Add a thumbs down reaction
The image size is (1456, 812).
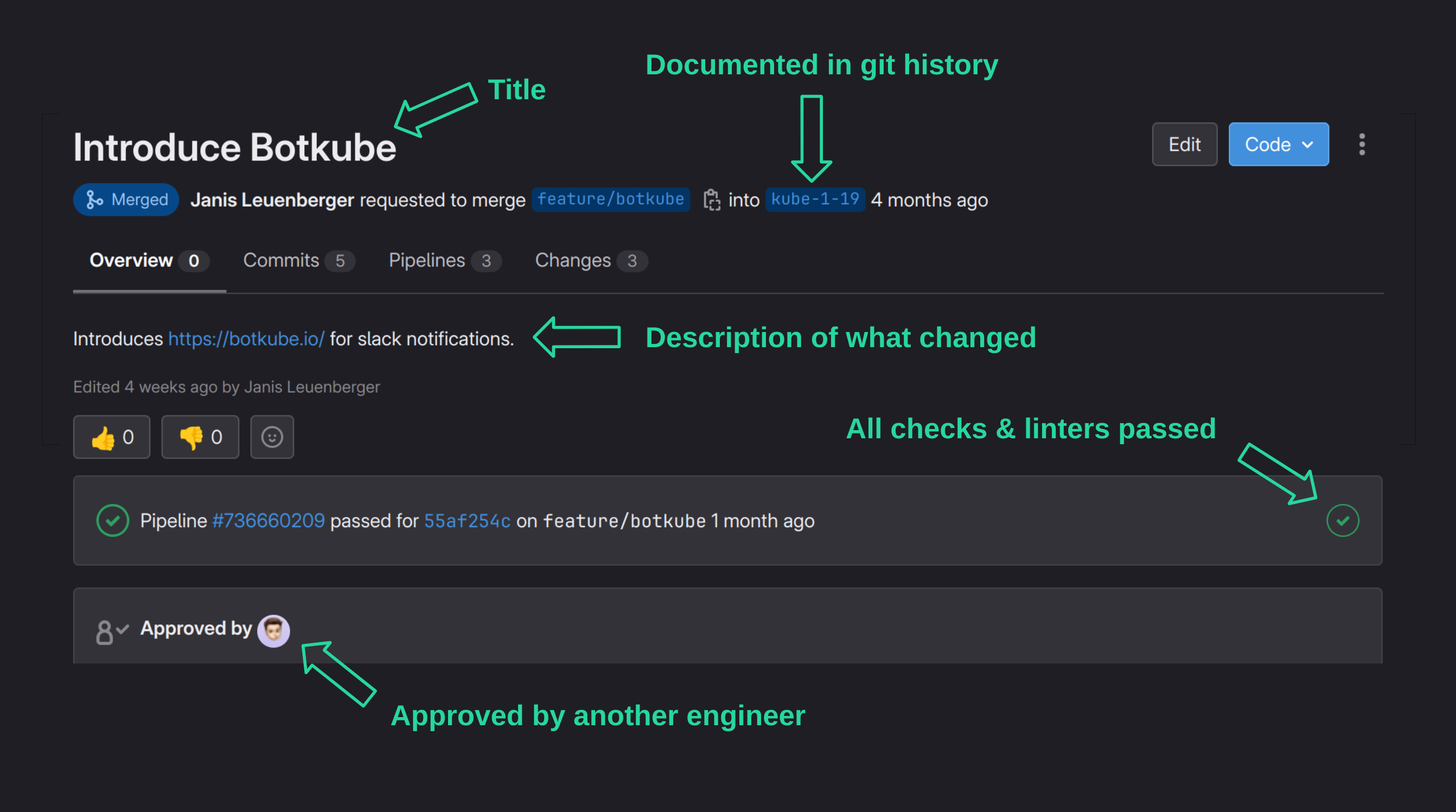[x=200, y=437]
